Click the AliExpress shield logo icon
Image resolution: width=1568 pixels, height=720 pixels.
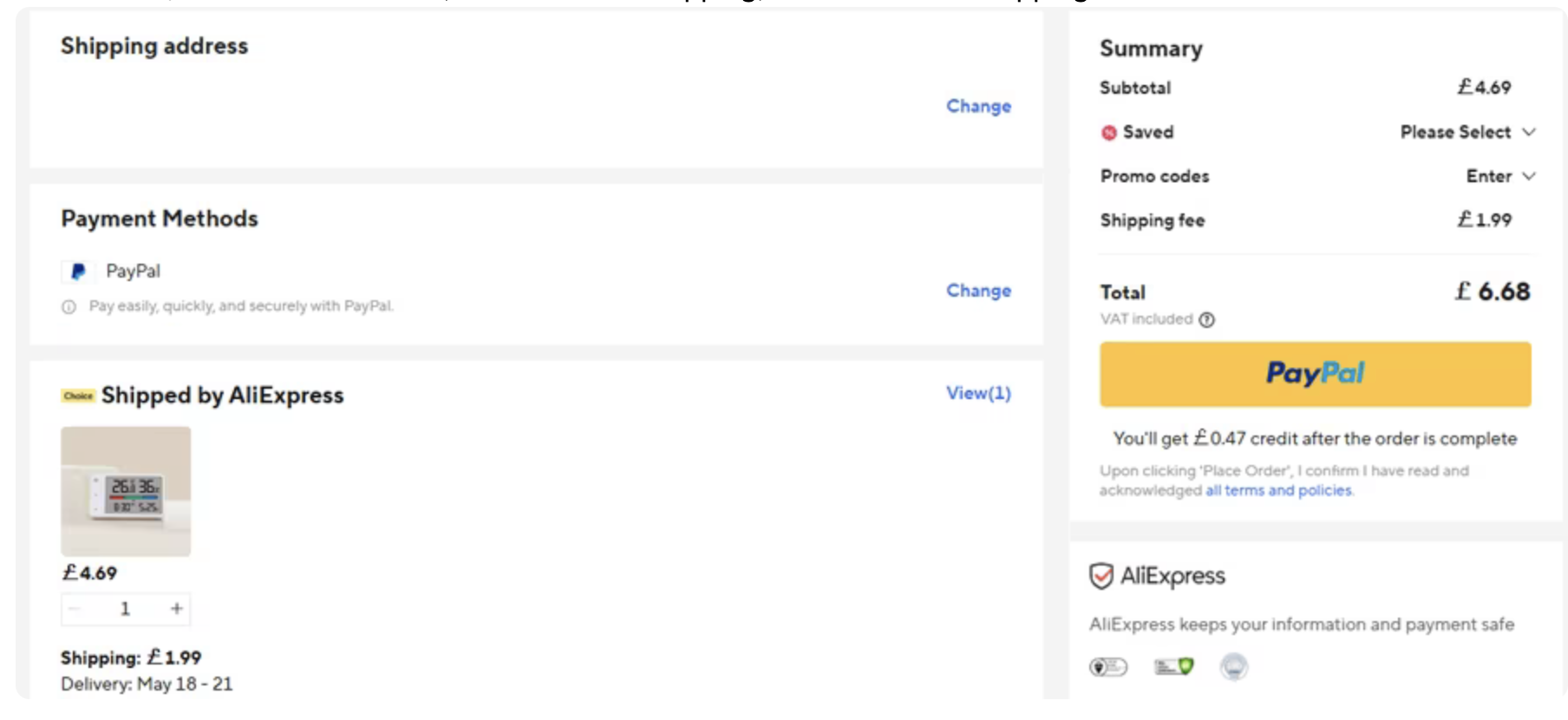point(1101,576)
